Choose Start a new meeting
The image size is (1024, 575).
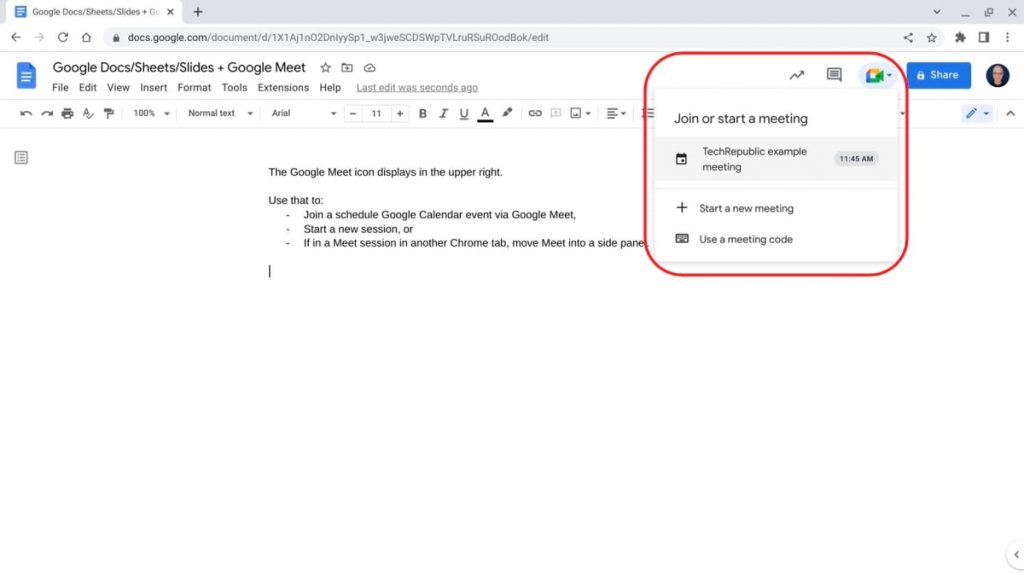point(746,209)
